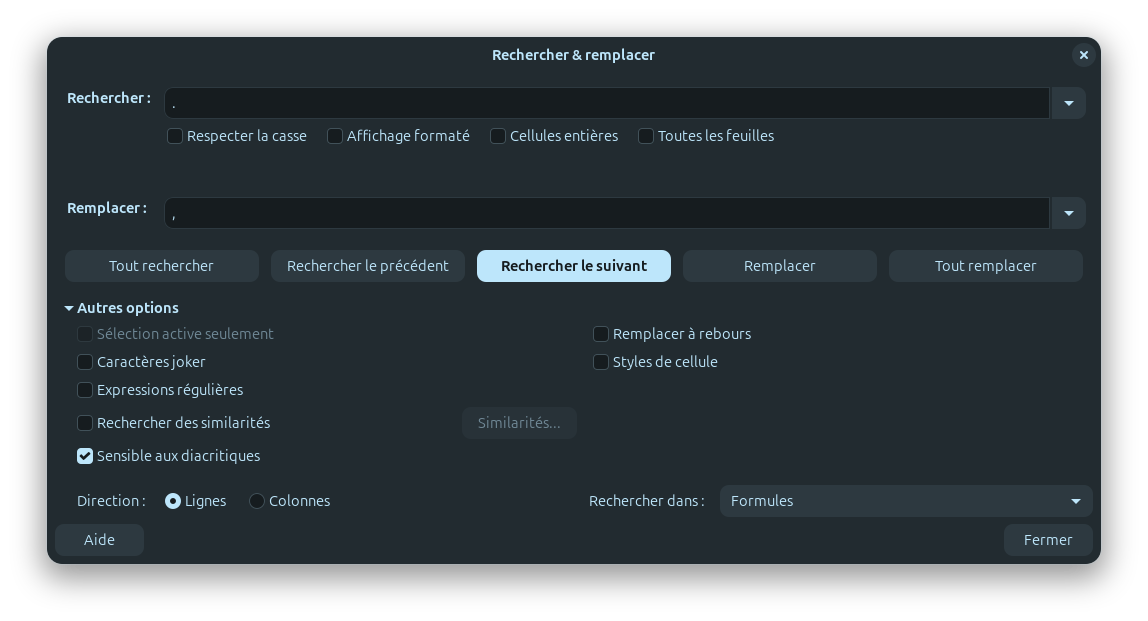1148x621 pixels.
Task: Open the Rechercher history dropdown arrow
Action: 1068,103
